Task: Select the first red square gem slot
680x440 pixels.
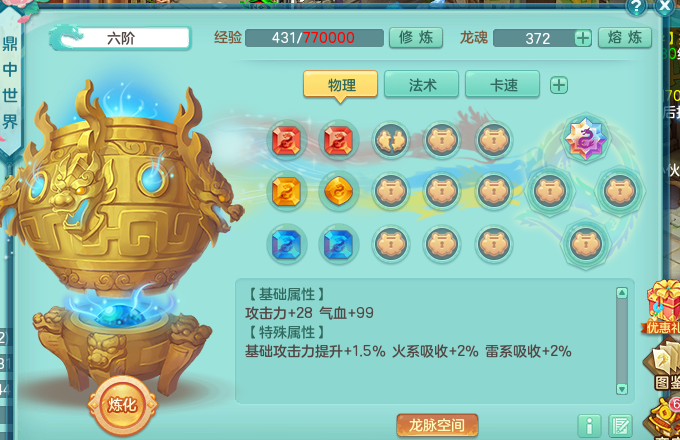Action: 287,141
